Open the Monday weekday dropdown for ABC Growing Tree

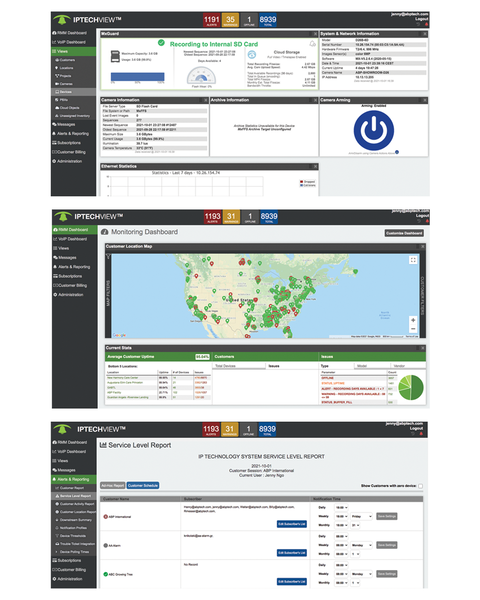[361, 574]
